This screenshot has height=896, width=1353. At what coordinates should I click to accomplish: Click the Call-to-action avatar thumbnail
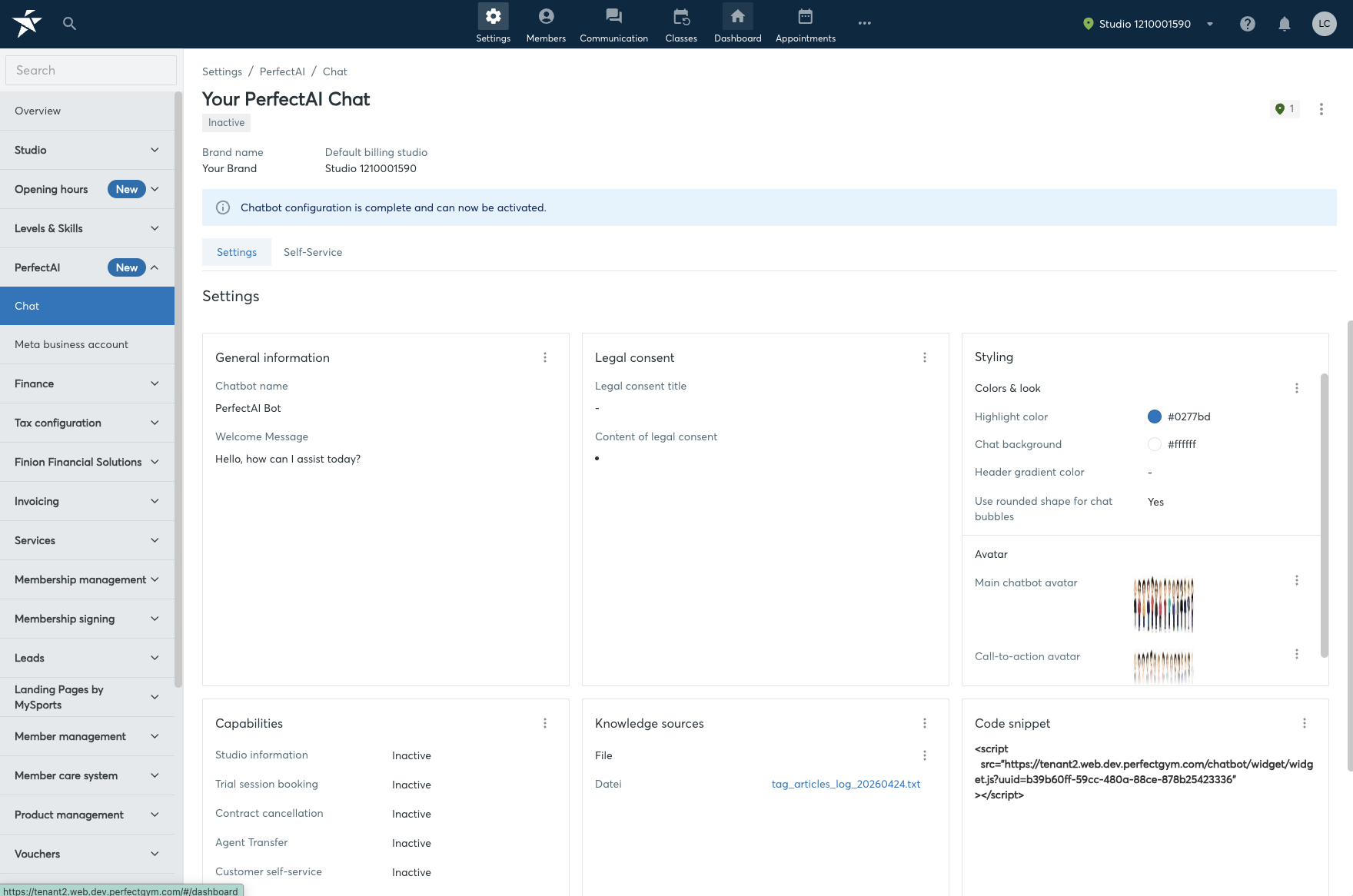pyautogui.click(x=1163, y=667)
